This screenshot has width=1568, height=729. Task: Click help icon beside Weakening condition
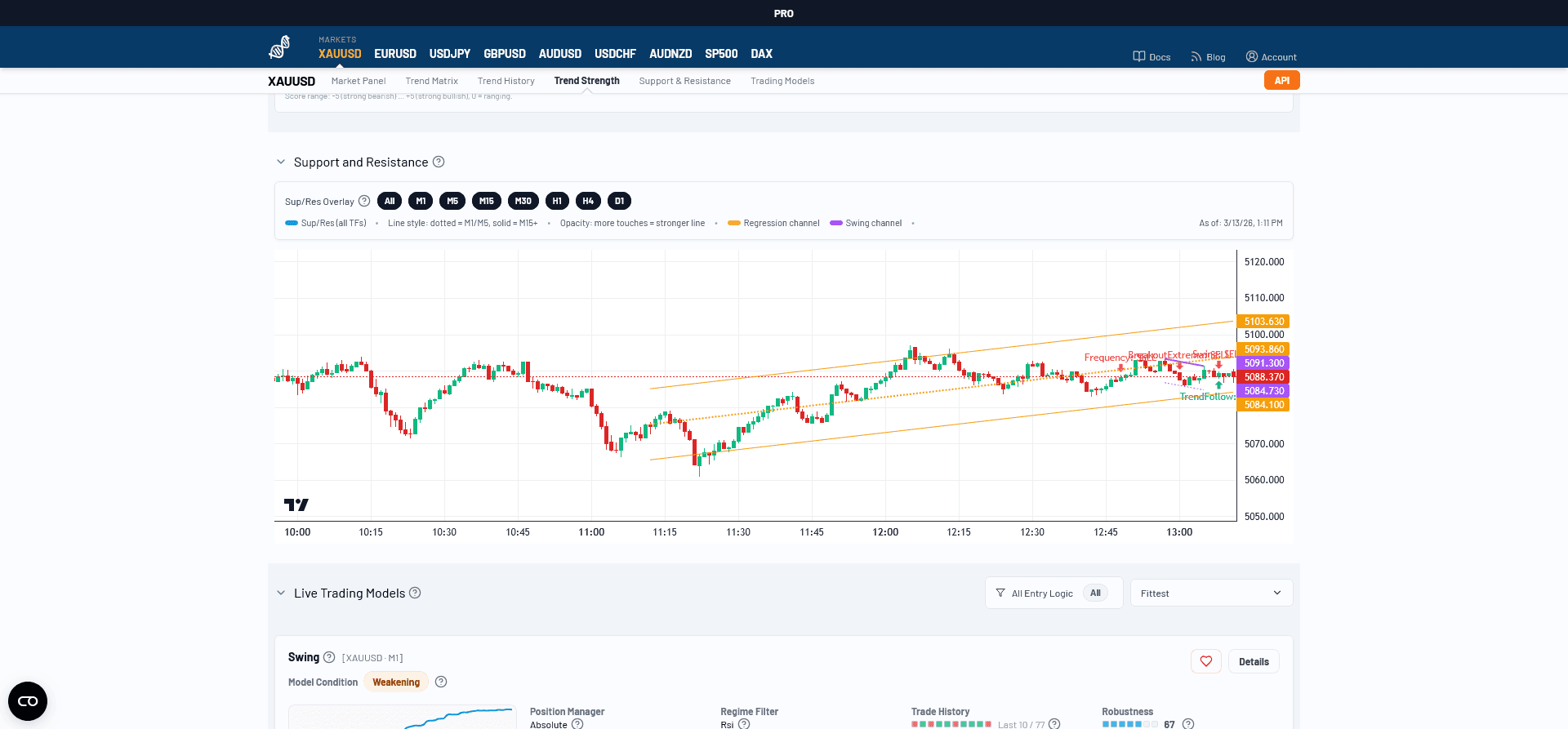click(441, 682)
